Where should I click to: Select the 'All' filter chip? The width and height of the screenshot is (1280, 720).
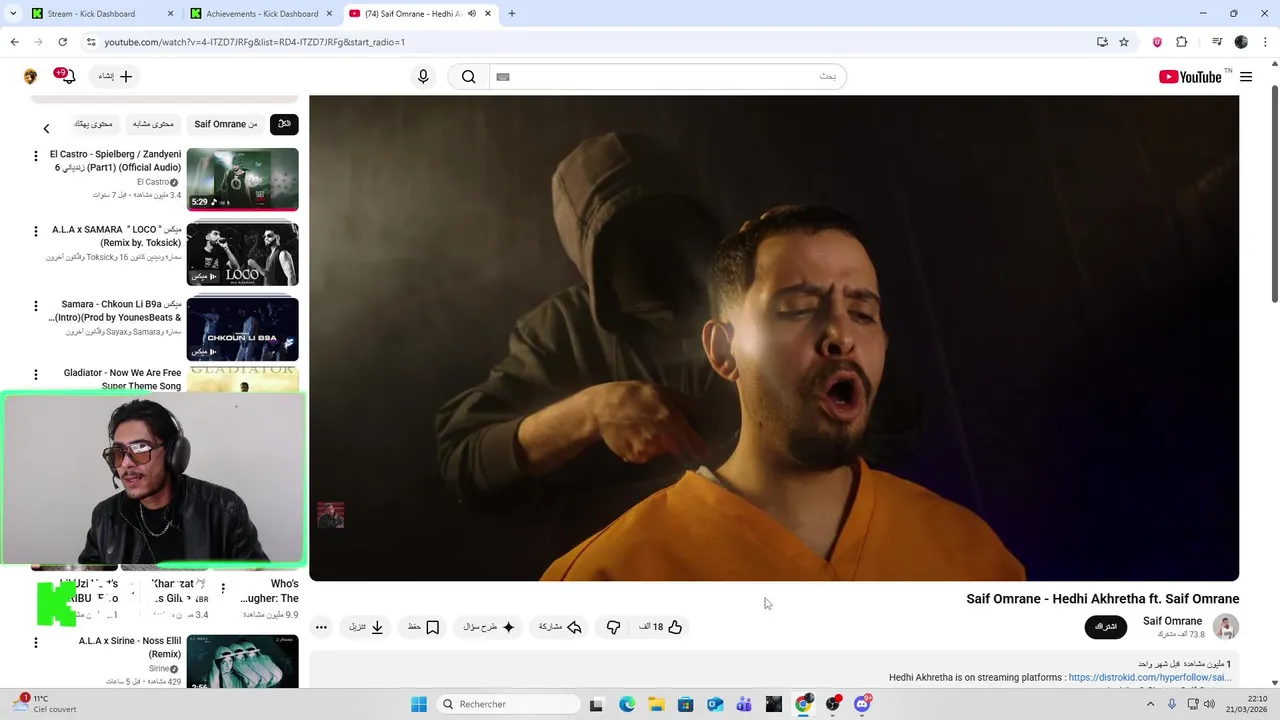coord(284,124)
